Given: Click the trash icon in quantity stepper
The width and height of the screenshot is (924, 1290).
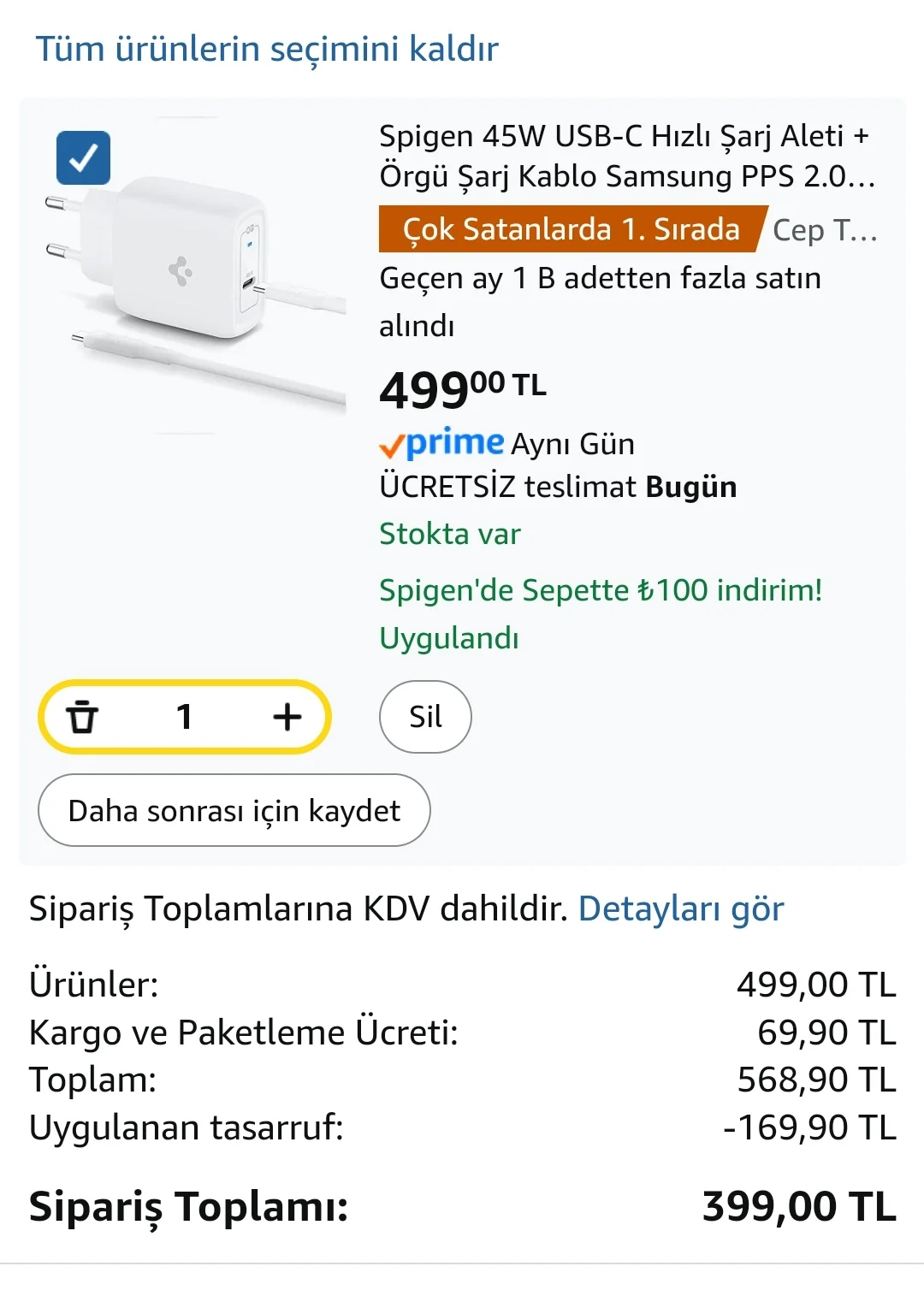Looking at the screenshot, I should point(83,717).
